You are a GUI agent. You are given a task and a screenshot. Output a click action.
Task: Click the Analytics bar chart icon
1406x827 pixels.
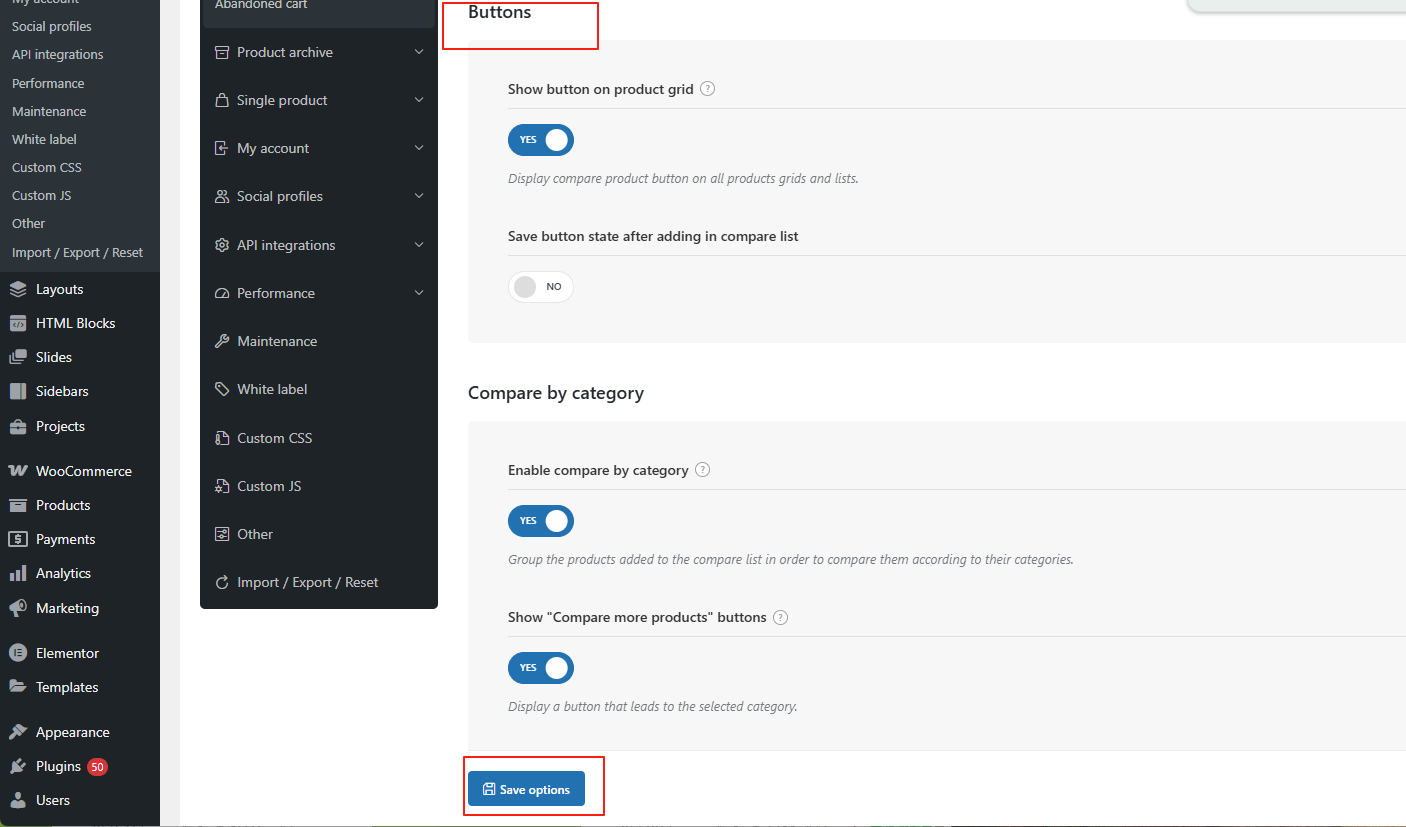coord(18,573)
